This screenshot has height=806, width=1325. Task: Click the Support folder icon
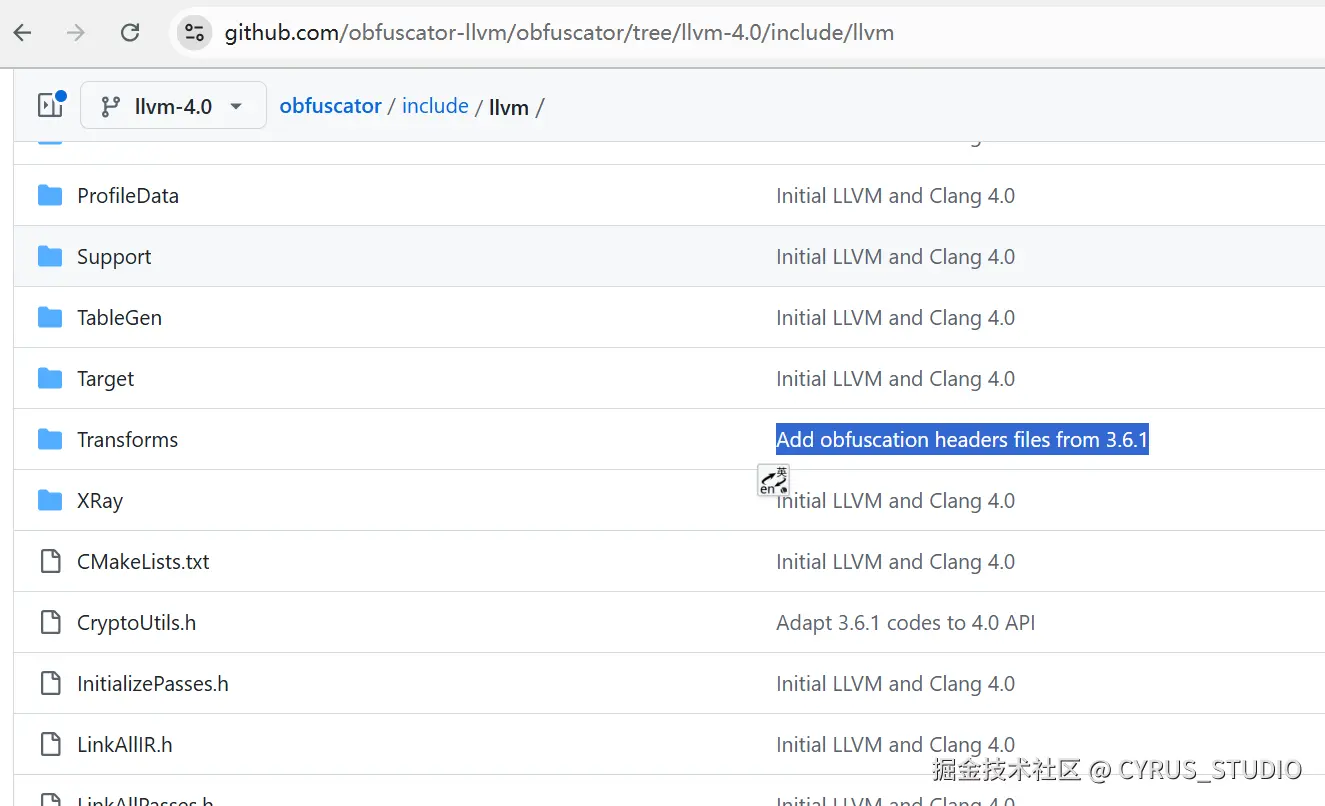[50, 257]
